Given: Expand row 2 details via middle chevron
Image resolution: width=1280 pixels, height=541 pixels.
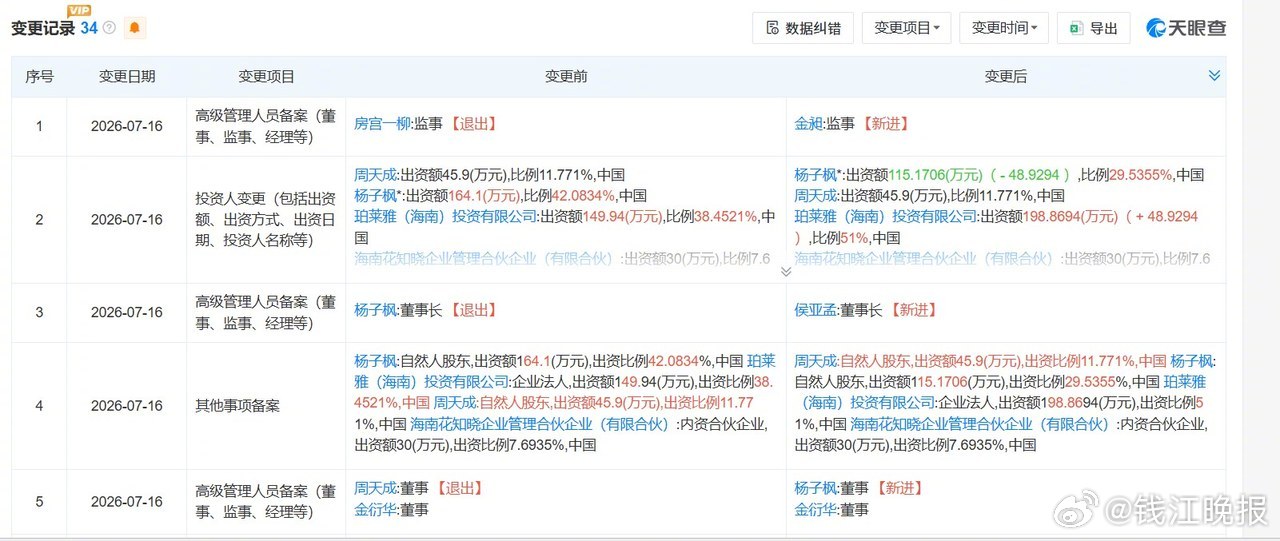Looking at the screenshot, I should tap(786, 271).
